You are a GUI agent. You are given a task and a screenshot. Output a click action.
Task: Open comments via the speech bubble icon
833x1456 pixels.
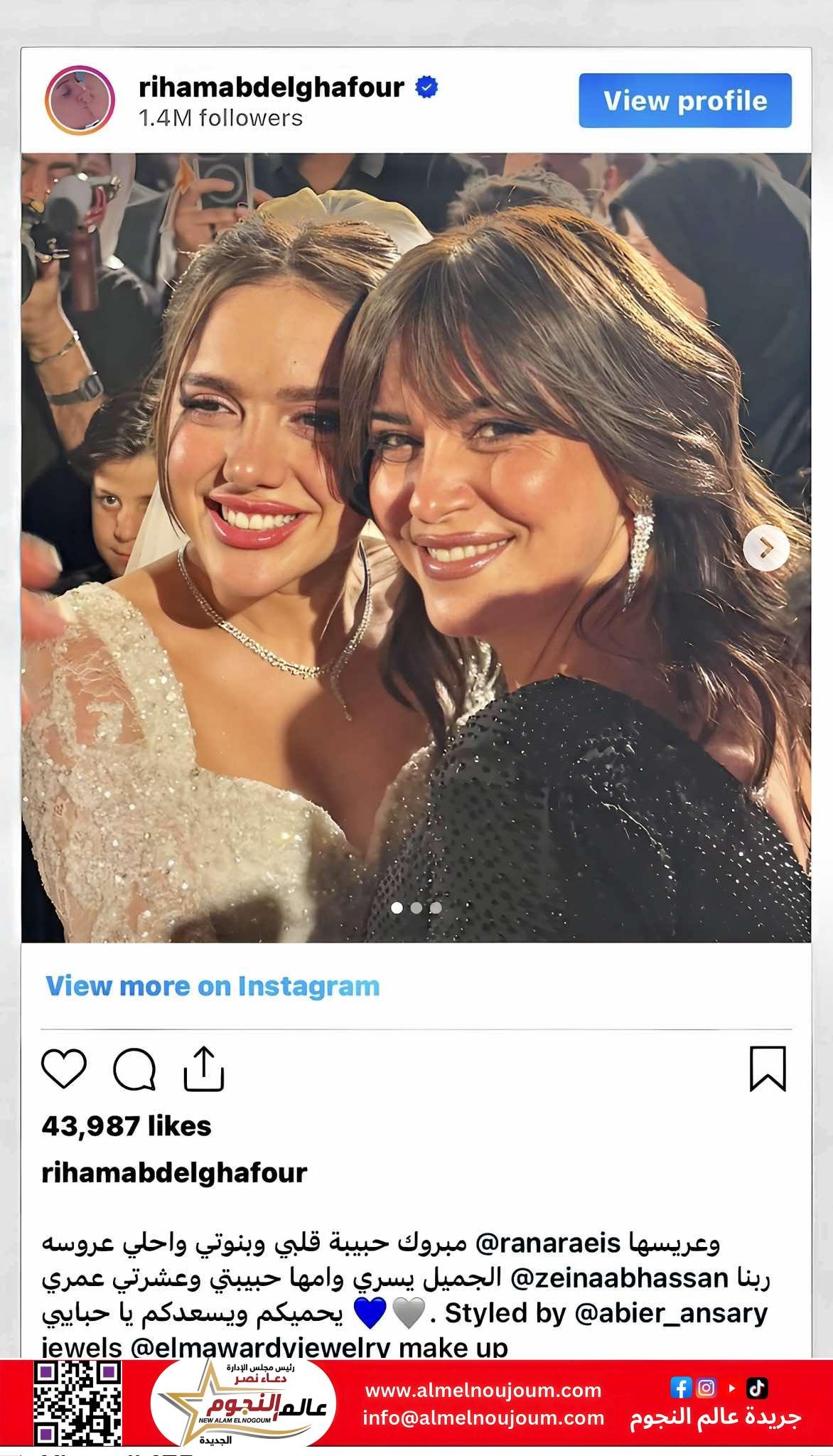134,1069
